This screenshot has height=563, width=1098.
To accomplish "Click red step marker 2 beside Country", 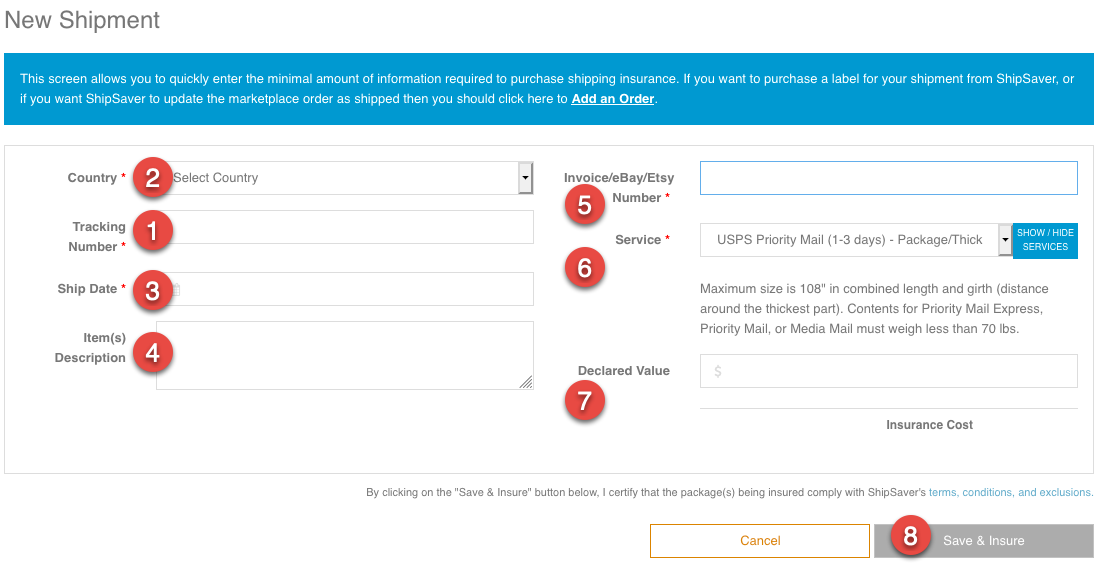I will coord(153,178).
